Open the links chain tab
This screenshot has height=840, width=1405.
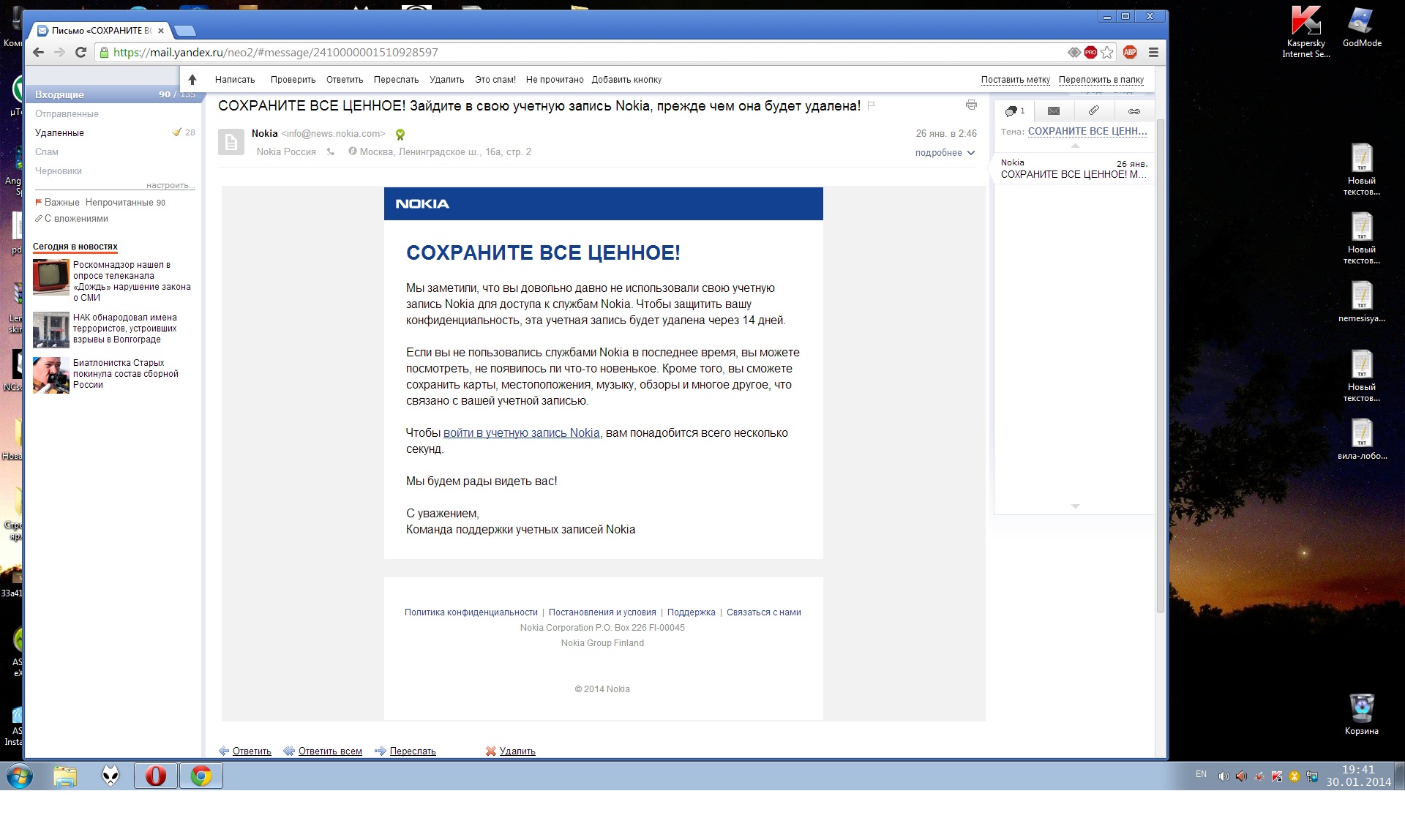pyautogui.click(x=1134, y=111)
